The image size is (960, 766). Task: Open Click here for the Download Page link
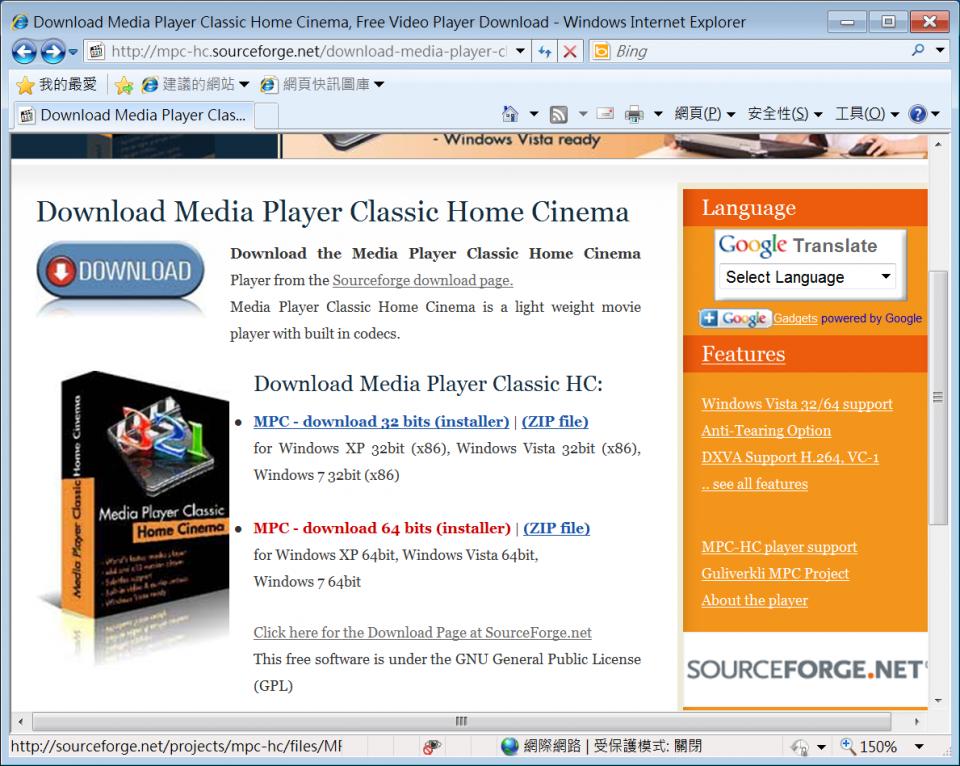click(x=422, y=633)
